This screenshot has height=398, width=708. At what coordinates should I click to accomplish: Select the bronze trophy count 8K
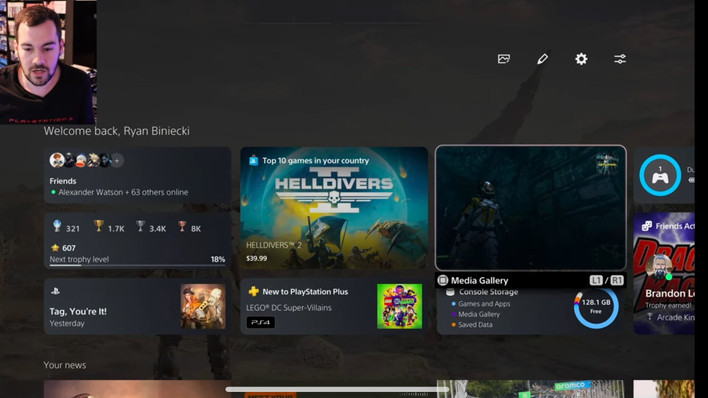[x=189, y=227]
